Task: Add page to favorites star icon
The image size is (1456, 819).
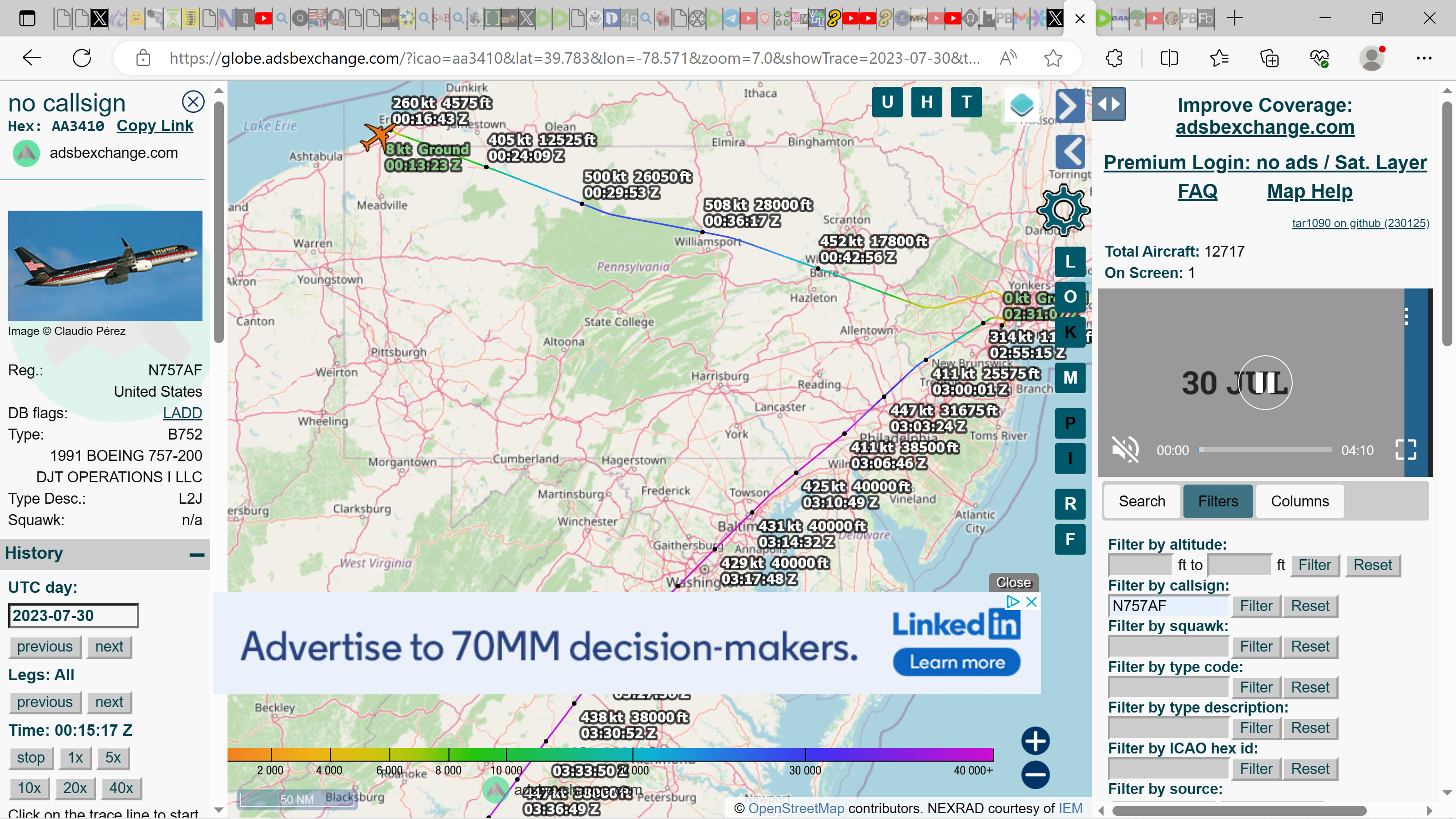Action: [1052, 58]
